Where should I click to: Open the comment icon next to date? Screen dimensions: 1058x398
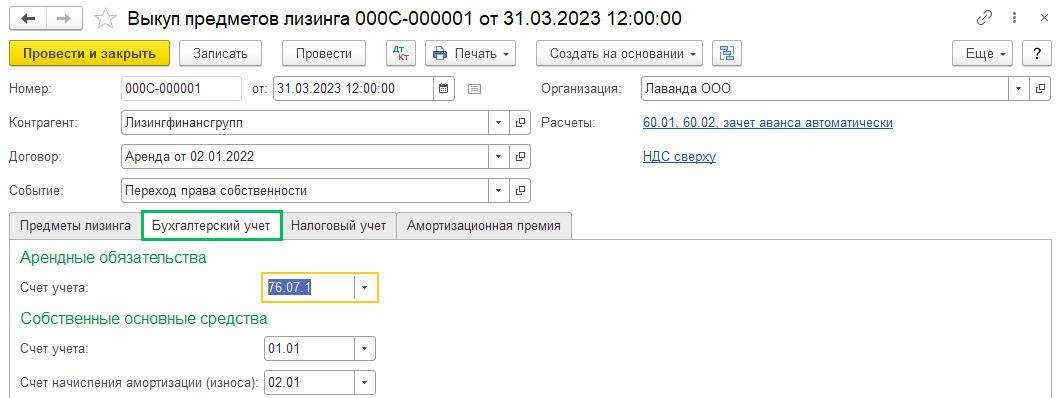point(474,88)
